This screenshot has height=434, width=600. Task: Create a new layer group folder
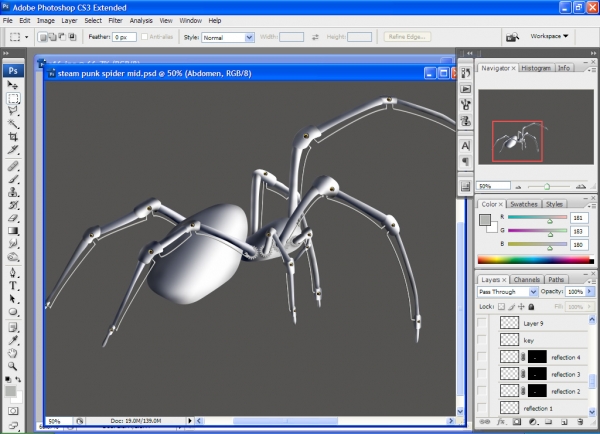(548, 422)
